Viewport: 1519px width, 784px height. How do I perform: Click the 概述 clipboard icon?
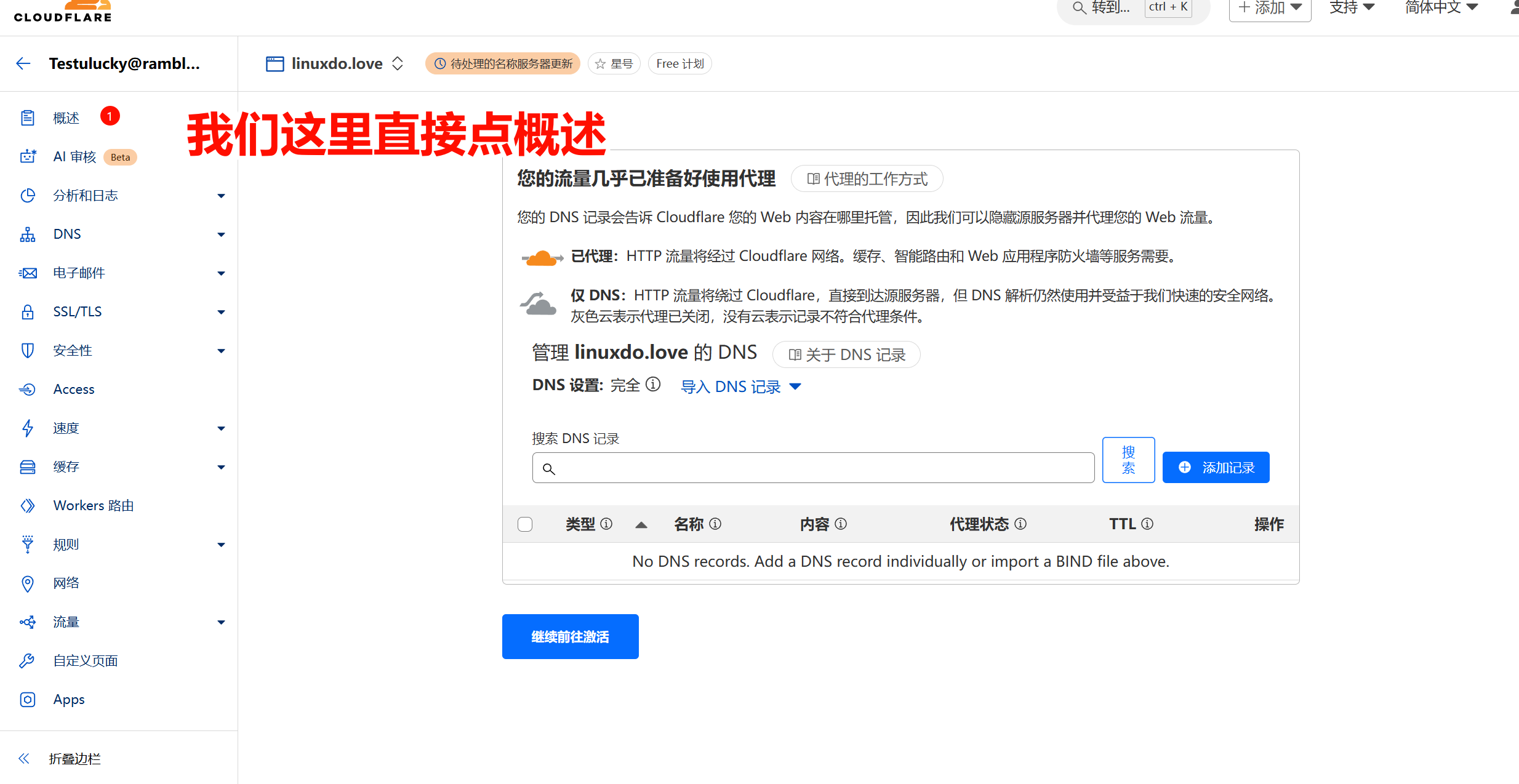28,118
